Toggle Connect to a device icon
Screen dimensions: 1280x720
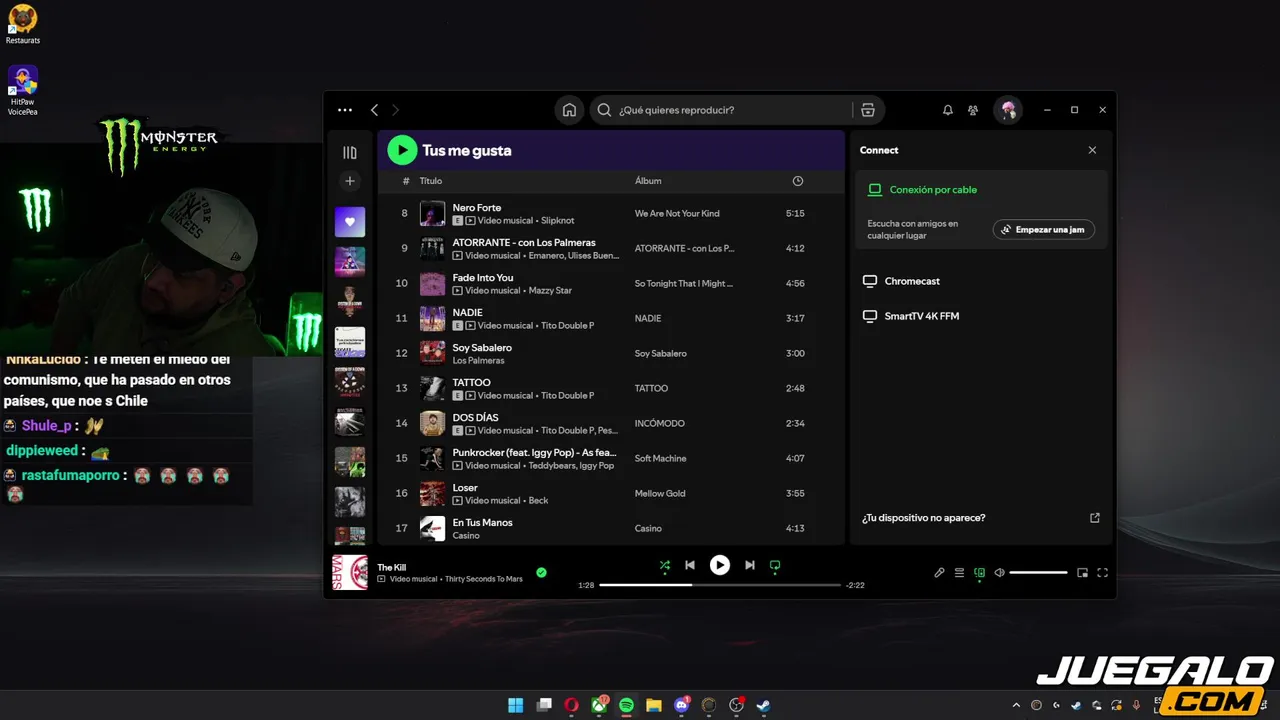979,573
